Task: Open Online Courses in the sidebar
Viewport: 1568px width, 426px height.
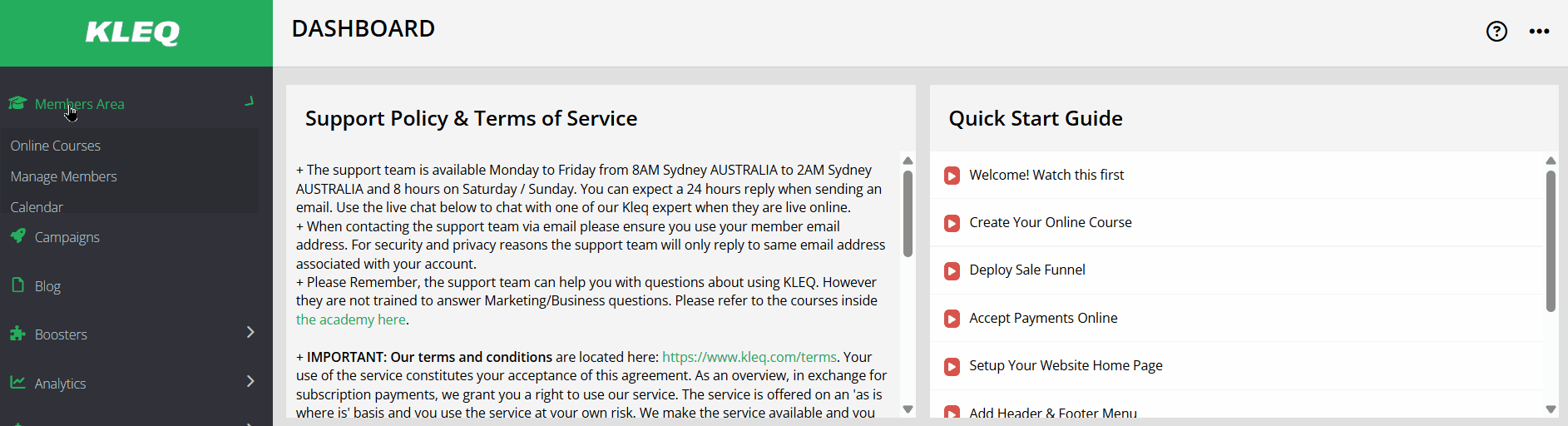Action: (55, 146)
